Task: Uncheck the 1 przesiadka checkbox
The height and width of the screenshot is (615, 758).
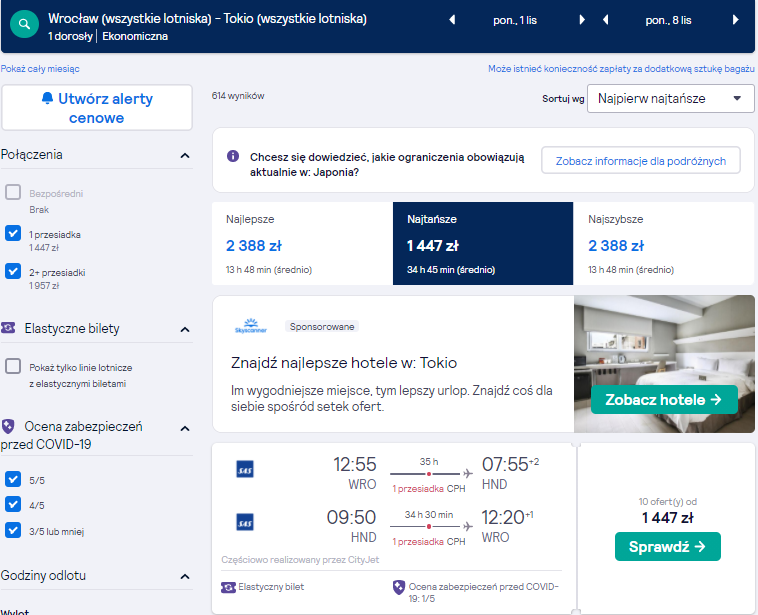Action: click(13, 233)
